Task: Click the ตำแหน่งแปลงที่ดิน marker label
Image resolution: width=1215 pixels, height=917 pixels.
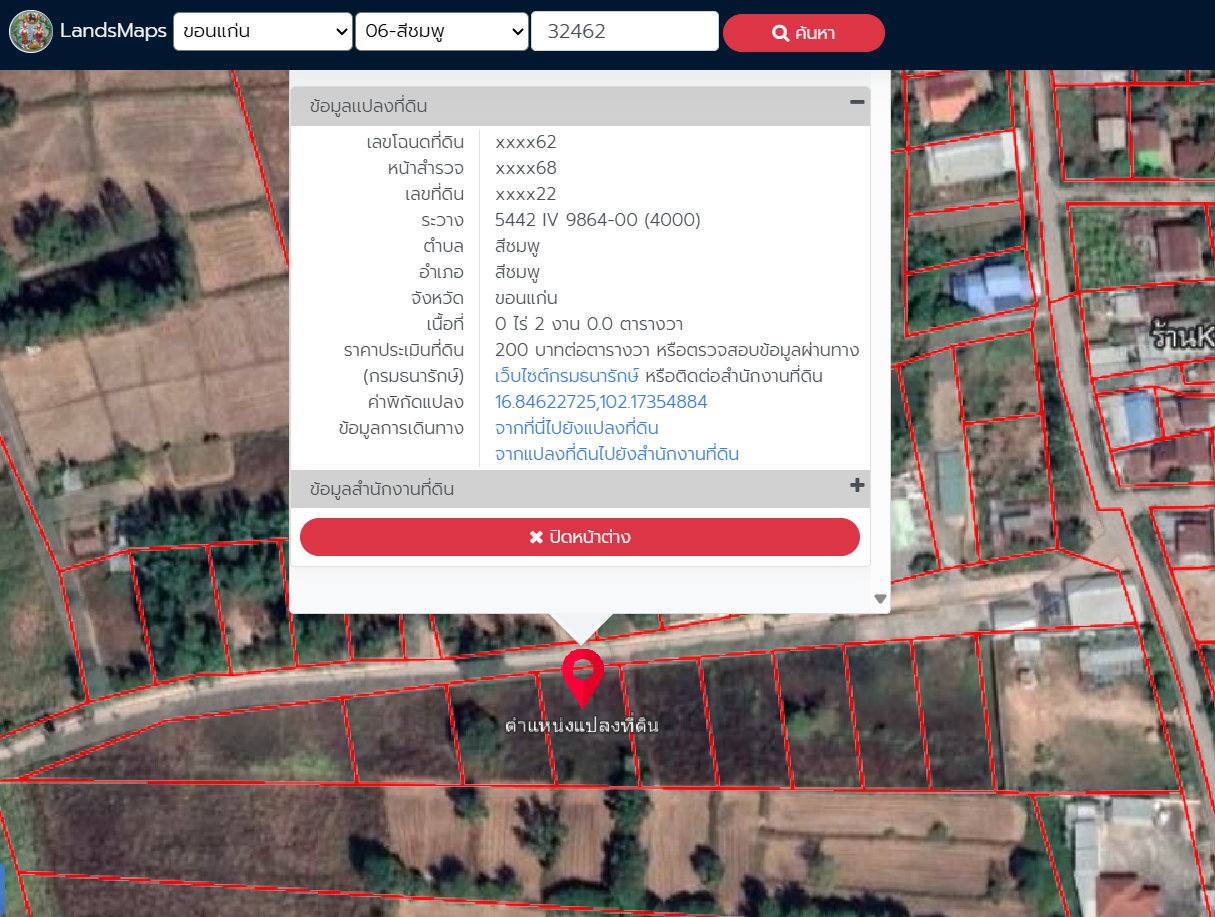Action: point(581,725)
